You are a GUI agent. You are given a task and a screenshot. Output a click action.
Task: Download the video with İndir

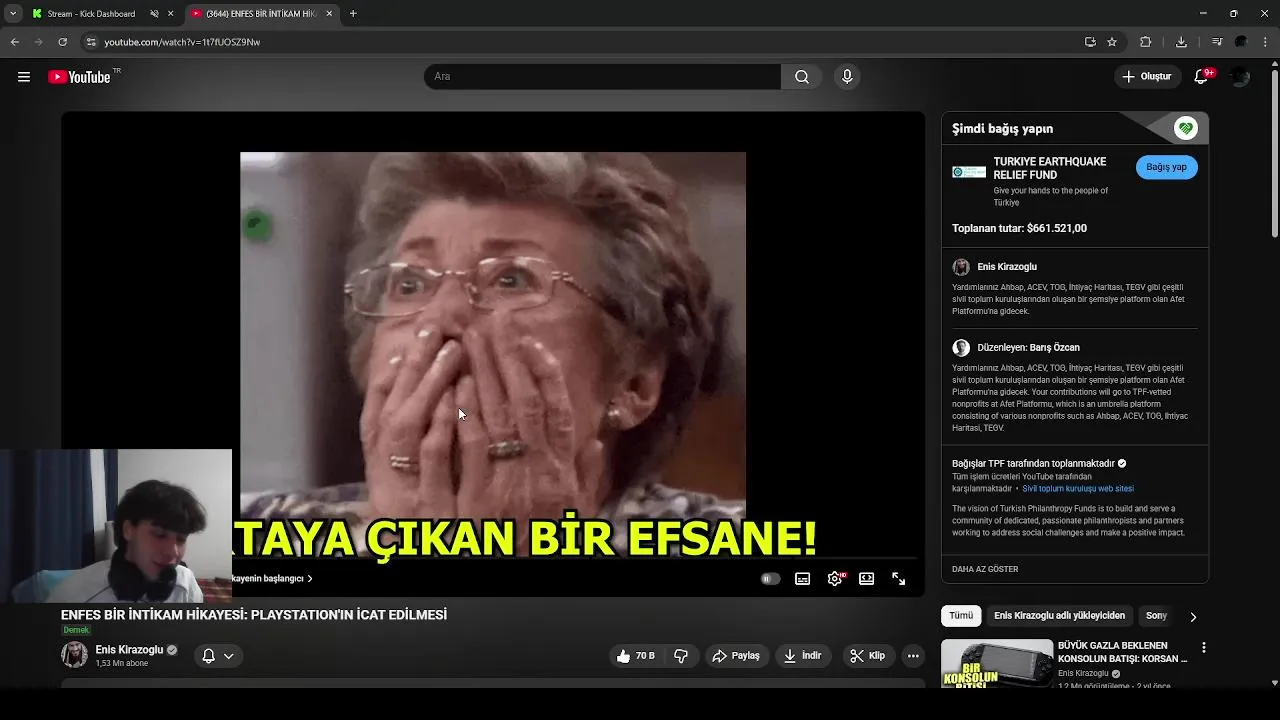pos(803,656)
